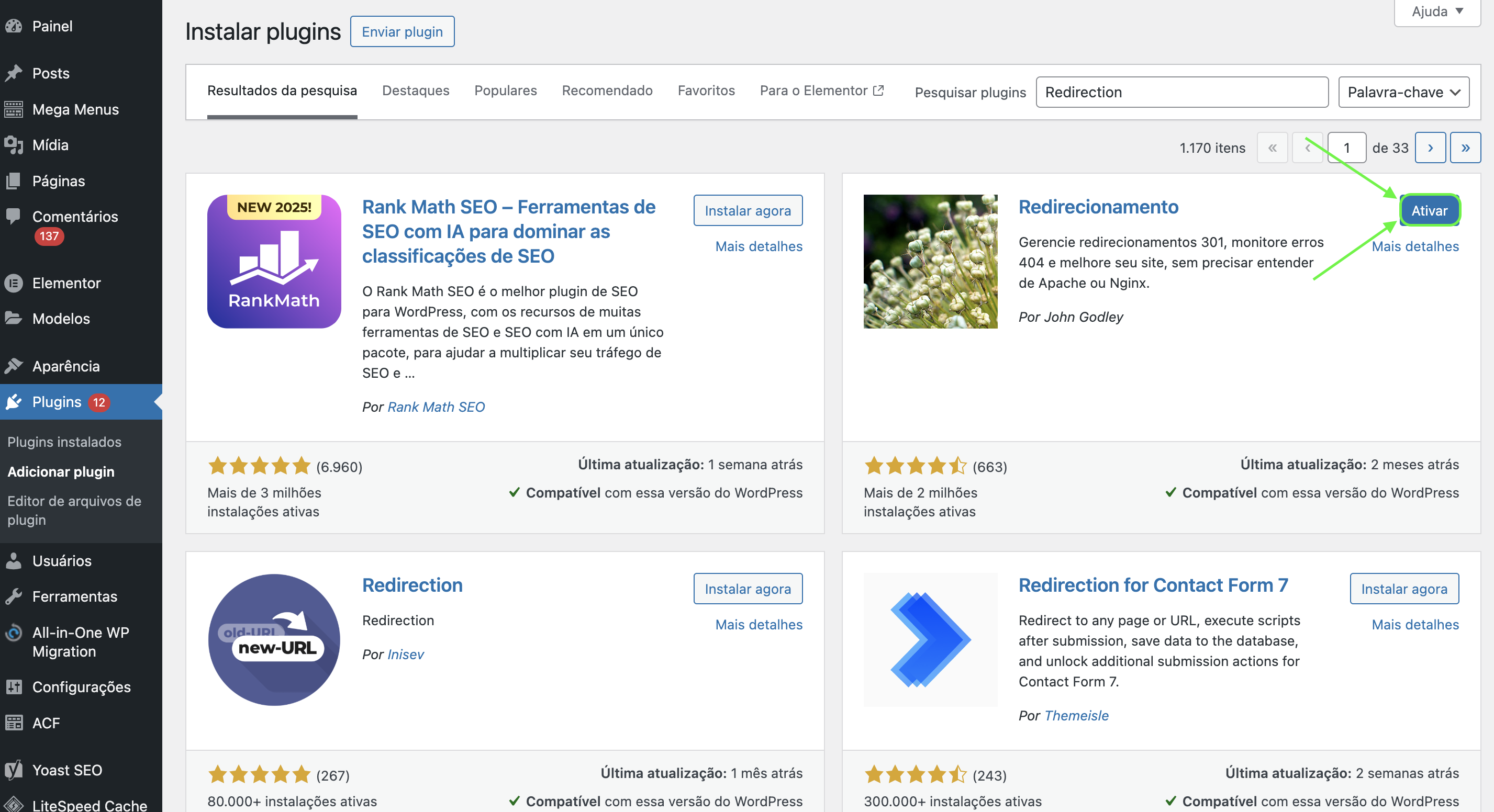Open the Redirection for Contact Form 7 title

(1154, 585)
